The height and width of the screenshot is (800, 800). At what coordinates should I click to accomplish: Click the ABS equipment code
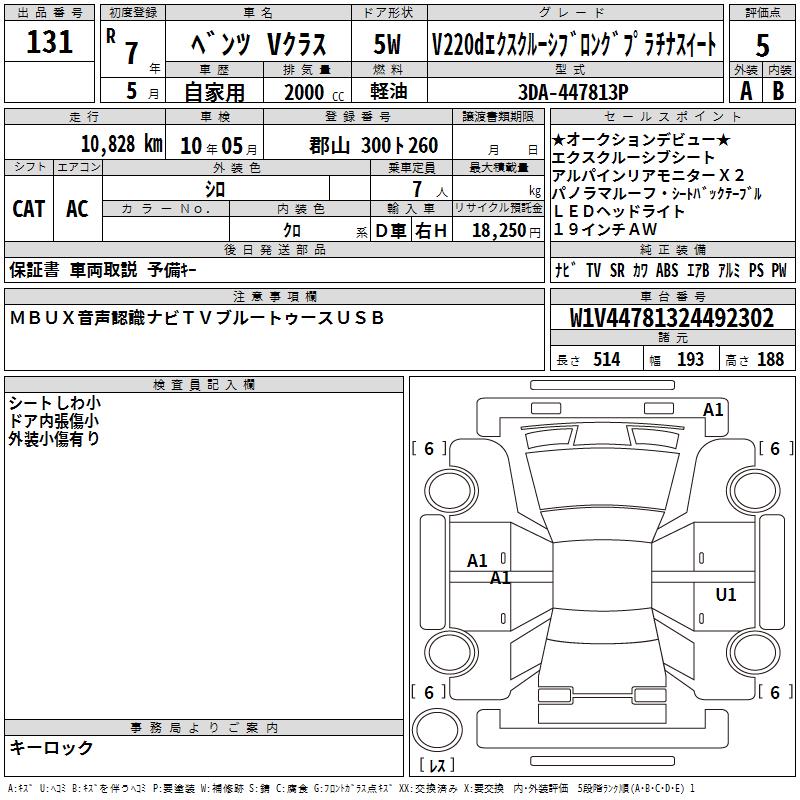[667, 270]
